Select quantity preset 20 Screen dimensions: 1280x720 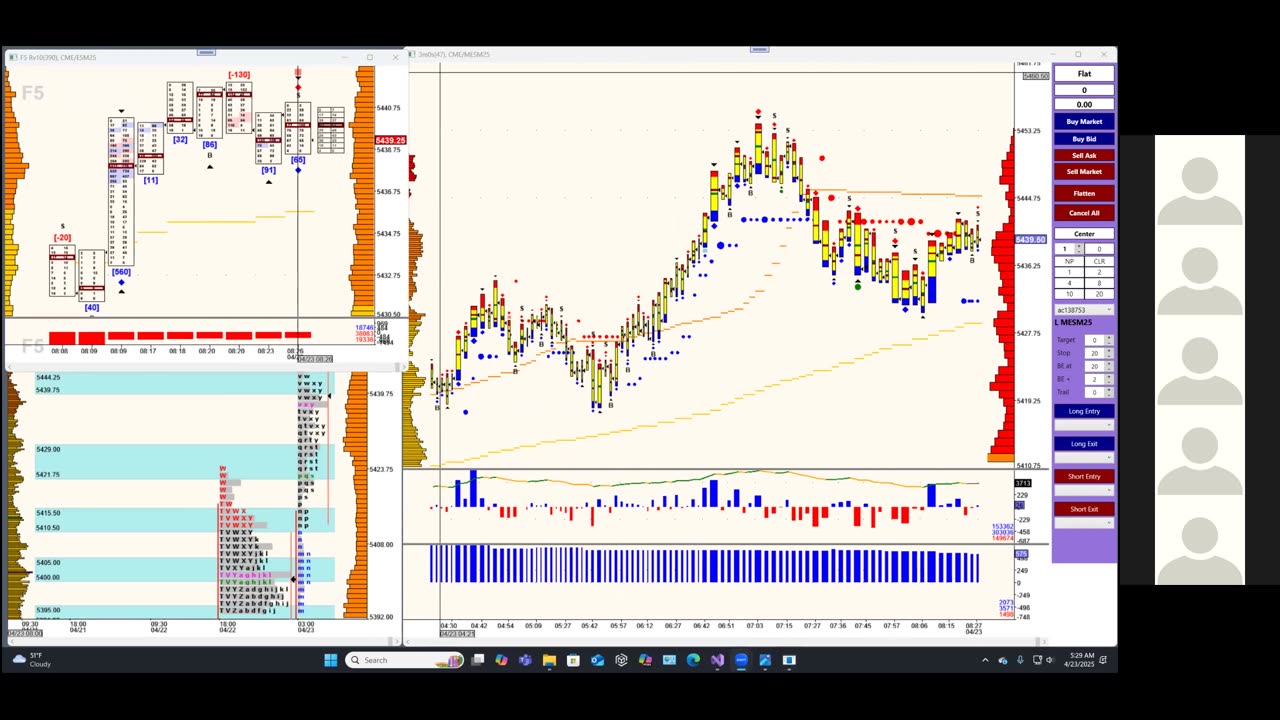[x=1099, y=294]
